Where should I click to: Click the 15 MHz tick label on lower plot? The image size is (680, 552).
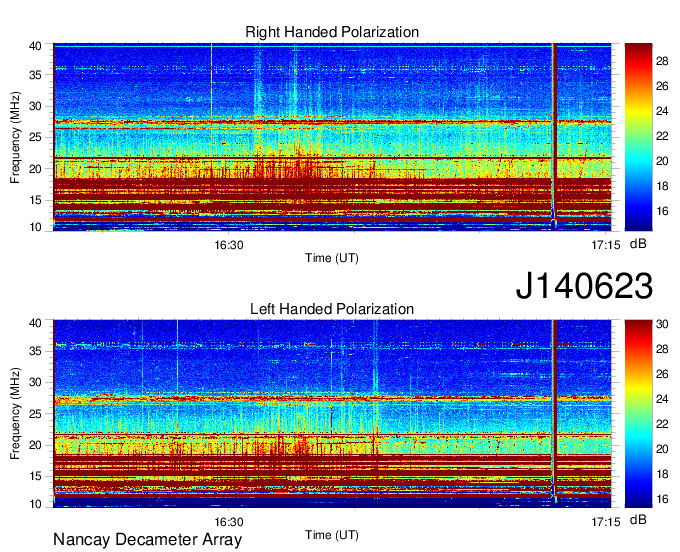tap(35, 477)
